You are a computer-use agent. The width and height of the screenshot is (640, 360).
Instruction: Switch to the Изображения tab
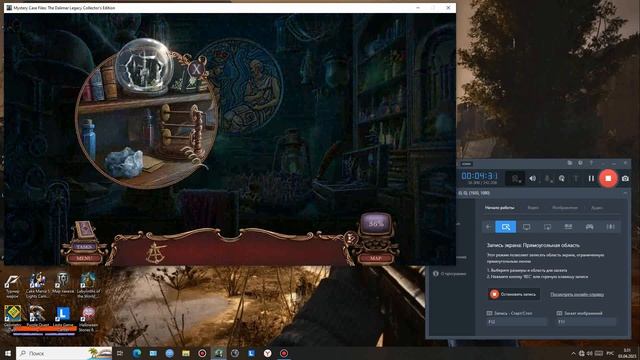coord(565,208)
